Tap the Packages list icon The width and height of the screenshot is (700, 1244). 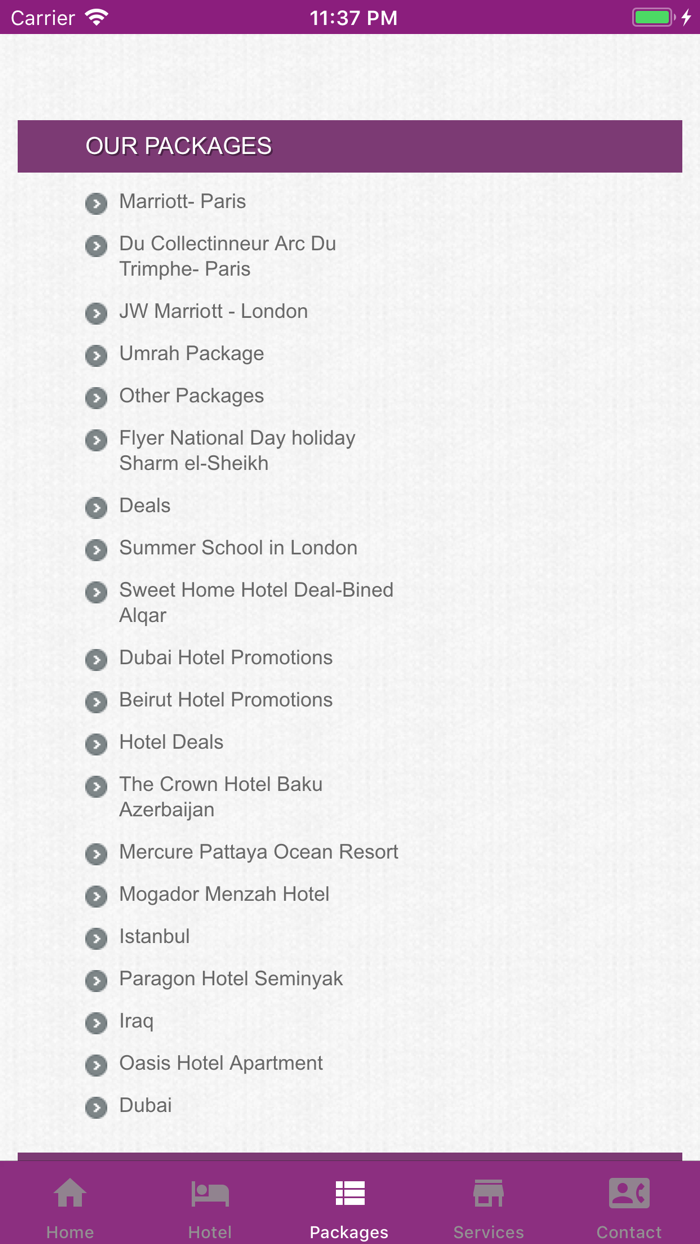tap(349, 1192)
